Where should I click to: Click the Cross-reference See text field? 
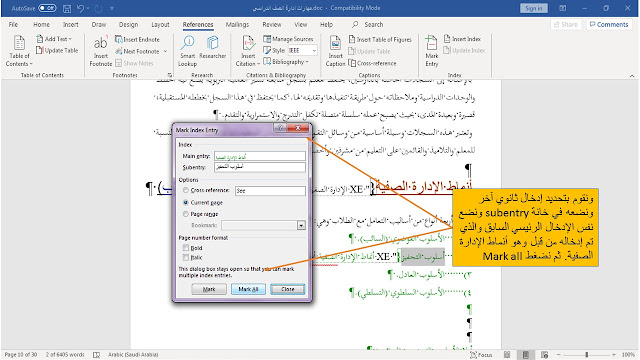click(270, 191)
